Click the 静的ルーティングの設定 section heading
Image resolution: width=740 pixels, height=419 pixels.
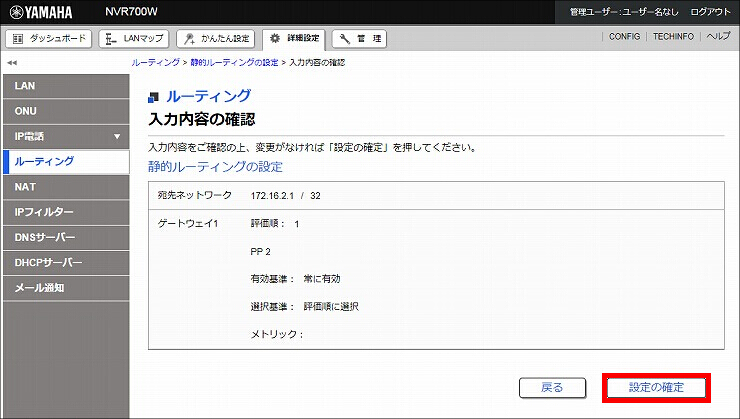click(215, 167)
